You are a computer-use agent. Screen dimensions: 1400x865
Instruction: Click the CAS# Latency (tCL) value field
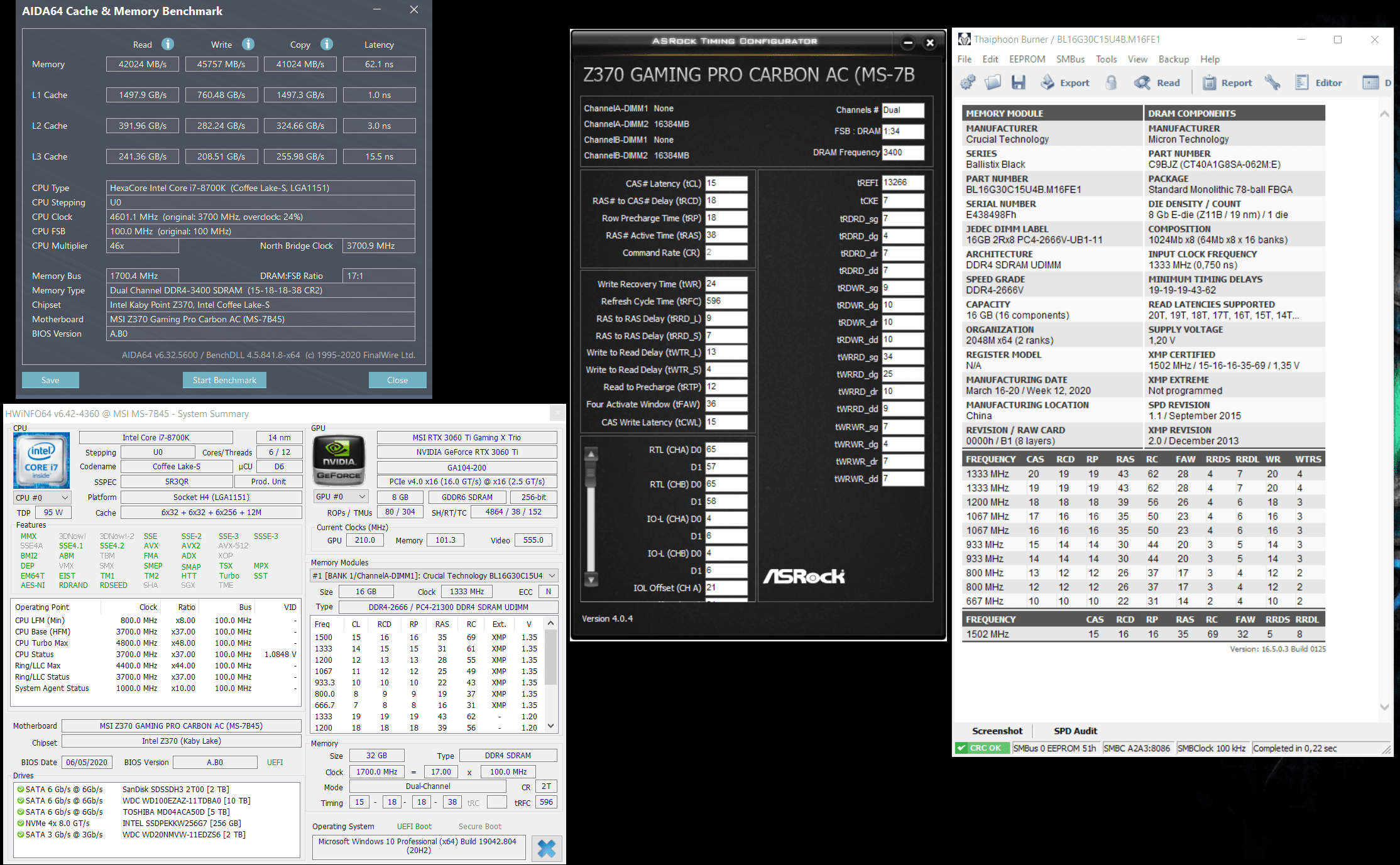tap(726, 183)
